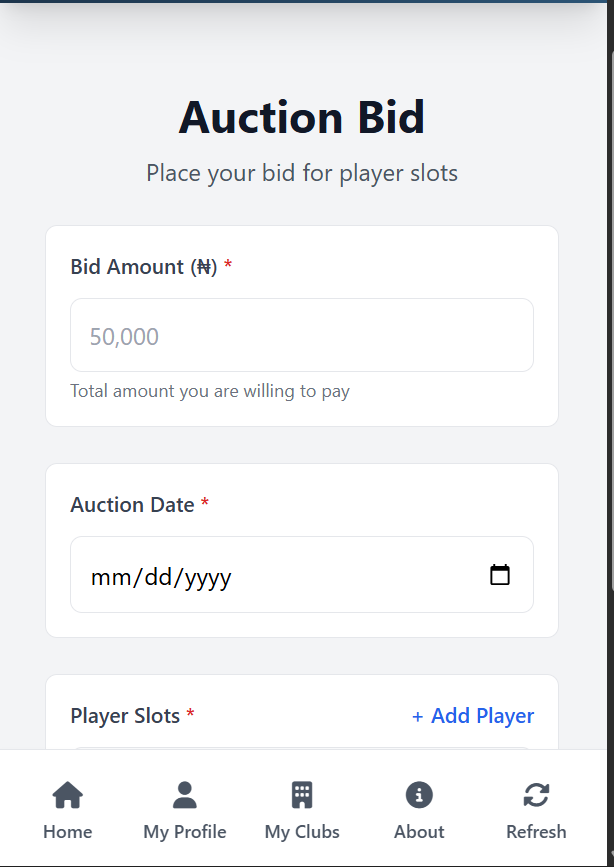The height and width of the screenshot is (867, 614).
Task: Click the Player Slots label
Action: [x=125, y=715]
